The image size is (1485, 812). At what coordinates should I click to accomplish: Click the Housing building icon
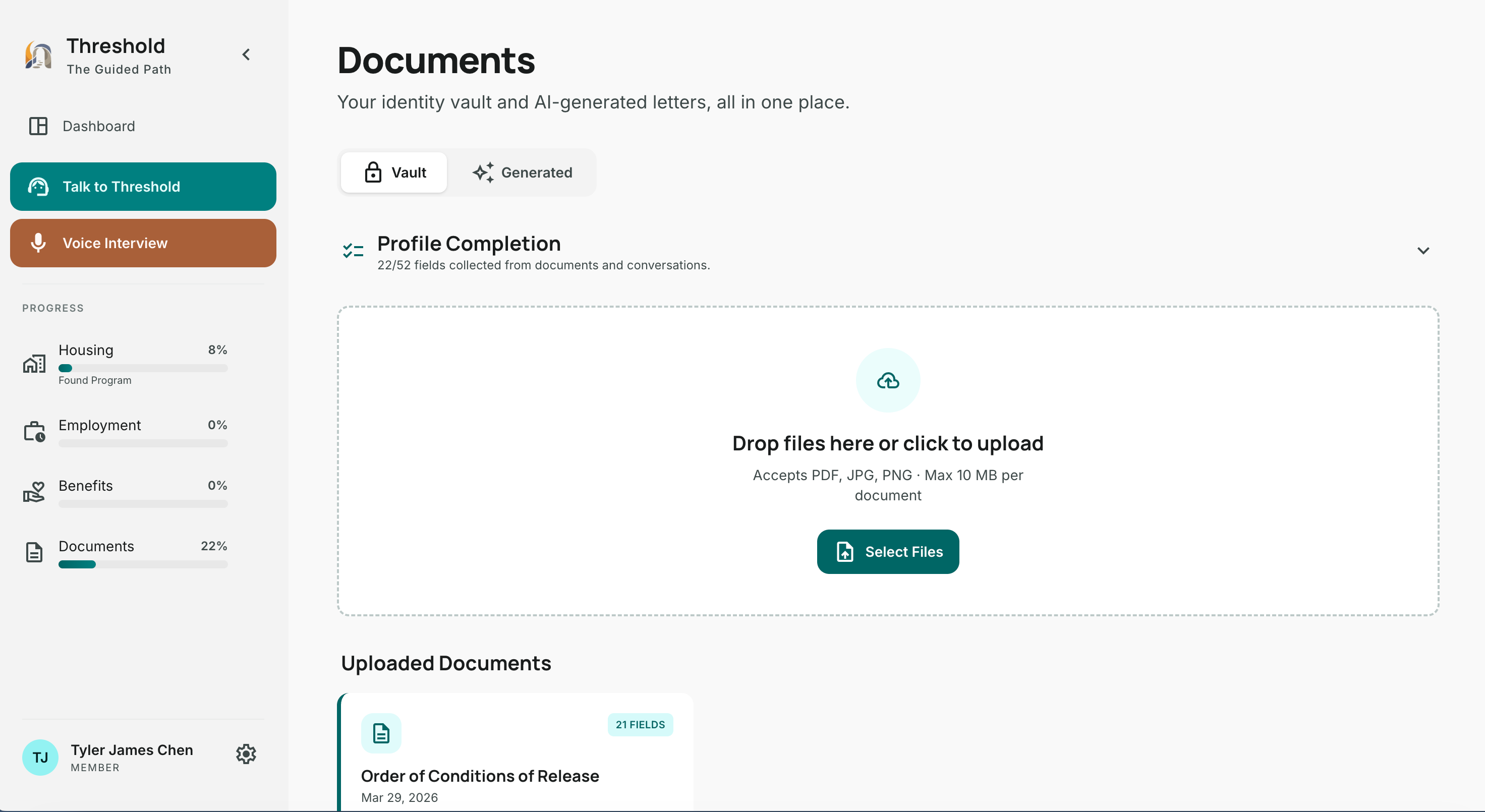pyautogui.click(x=34, y=364)
